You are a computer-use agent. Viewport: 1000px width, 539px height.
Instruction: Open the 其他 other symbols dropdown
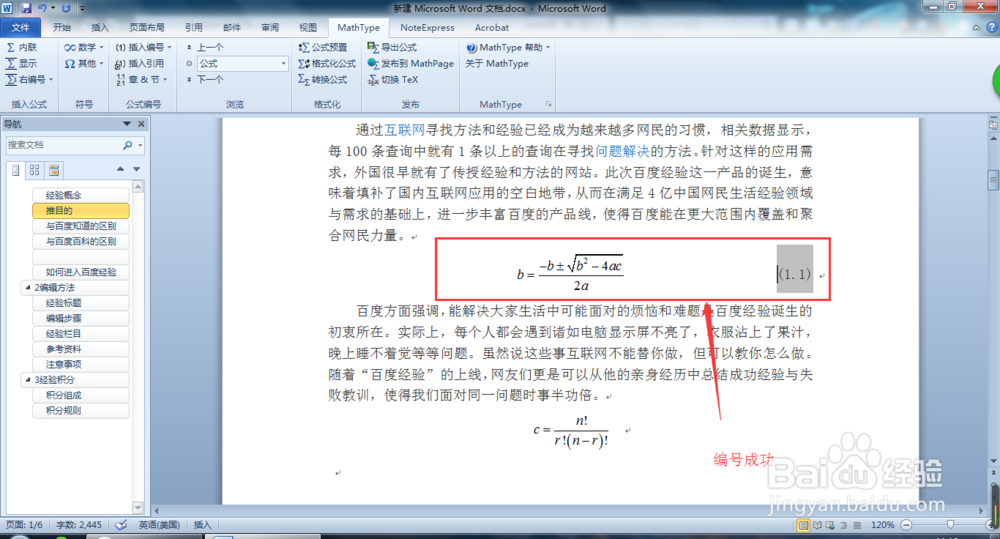83,63
